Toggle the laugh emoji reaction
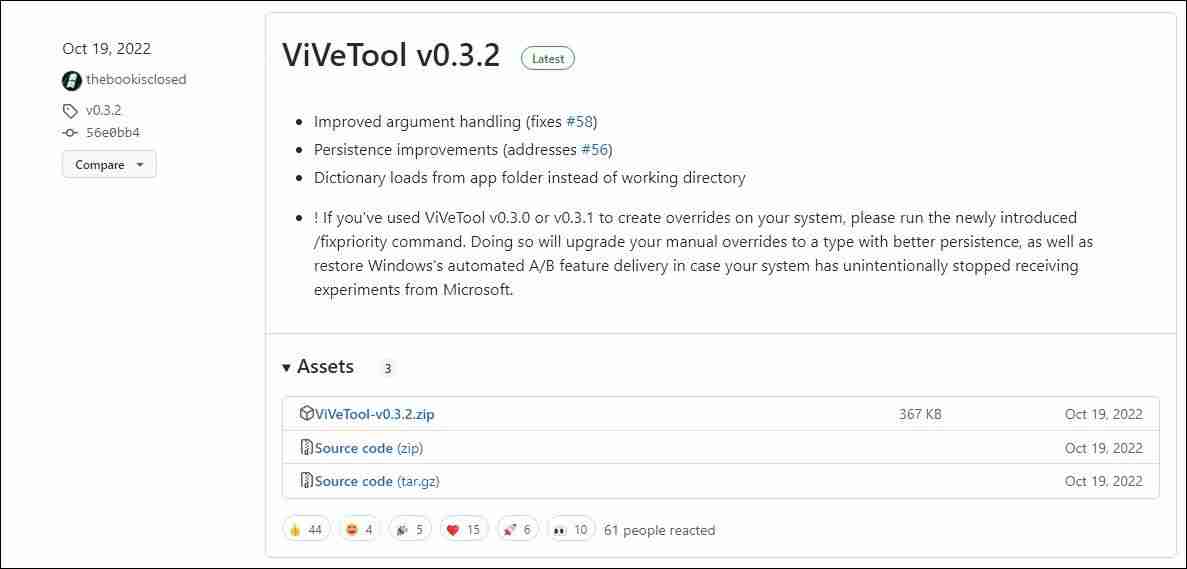 (359, 530)
